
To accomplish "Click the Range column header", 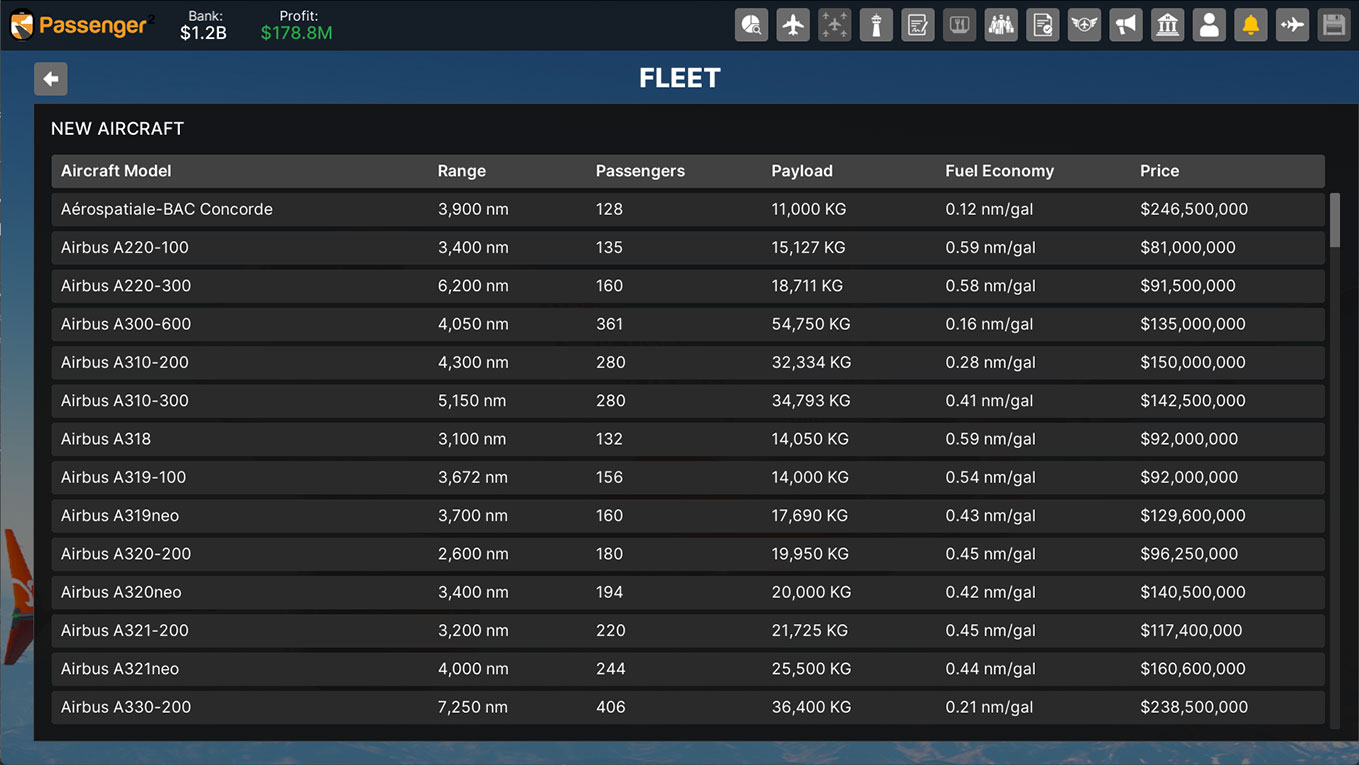I will click(461, 171).
